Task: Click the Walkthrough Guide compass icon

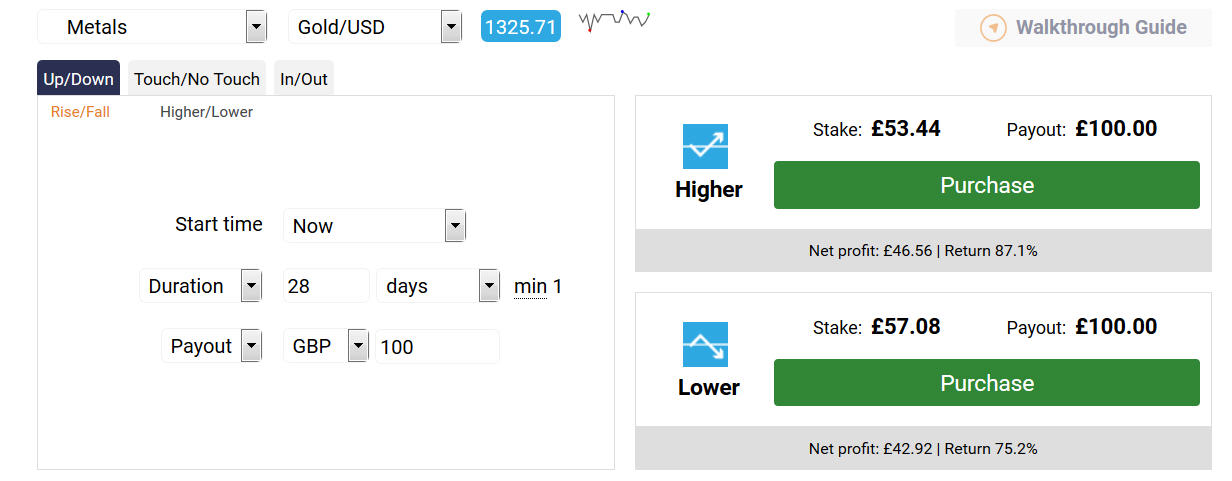Action: coord(992,28)
